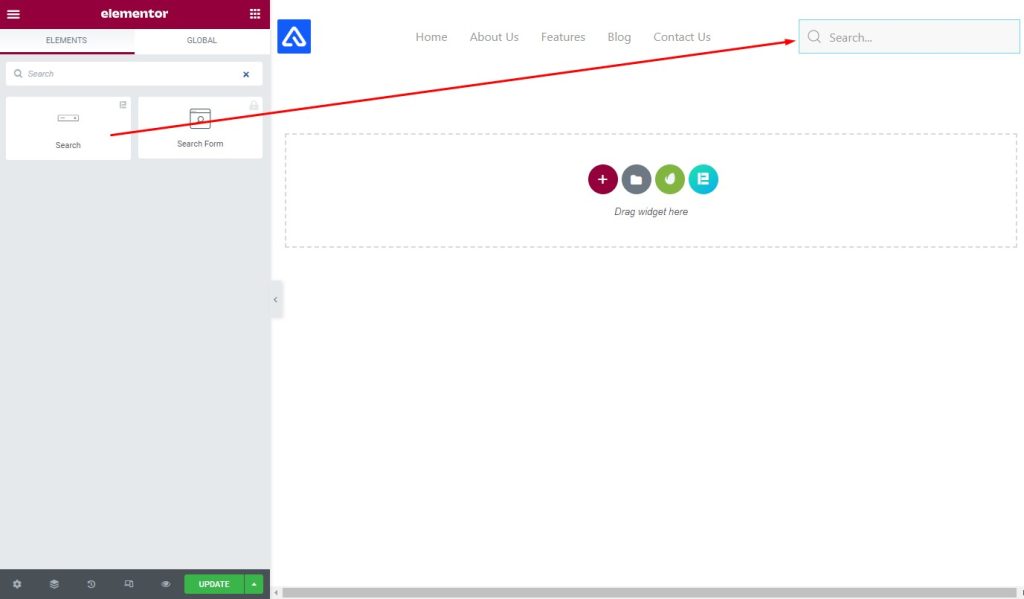Open template library folder button
1024x599 pixels.
[x=636, y=179]
